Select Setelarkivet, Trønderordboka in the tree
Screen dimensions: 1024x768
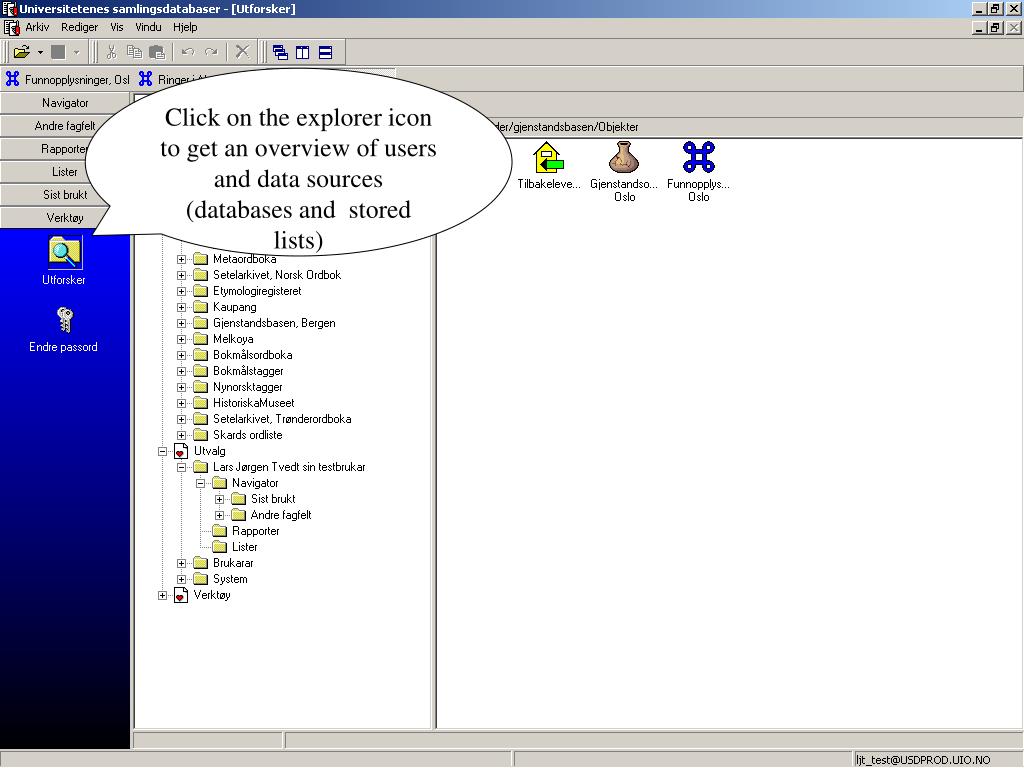pyautogui.click(x=282, y=419)
